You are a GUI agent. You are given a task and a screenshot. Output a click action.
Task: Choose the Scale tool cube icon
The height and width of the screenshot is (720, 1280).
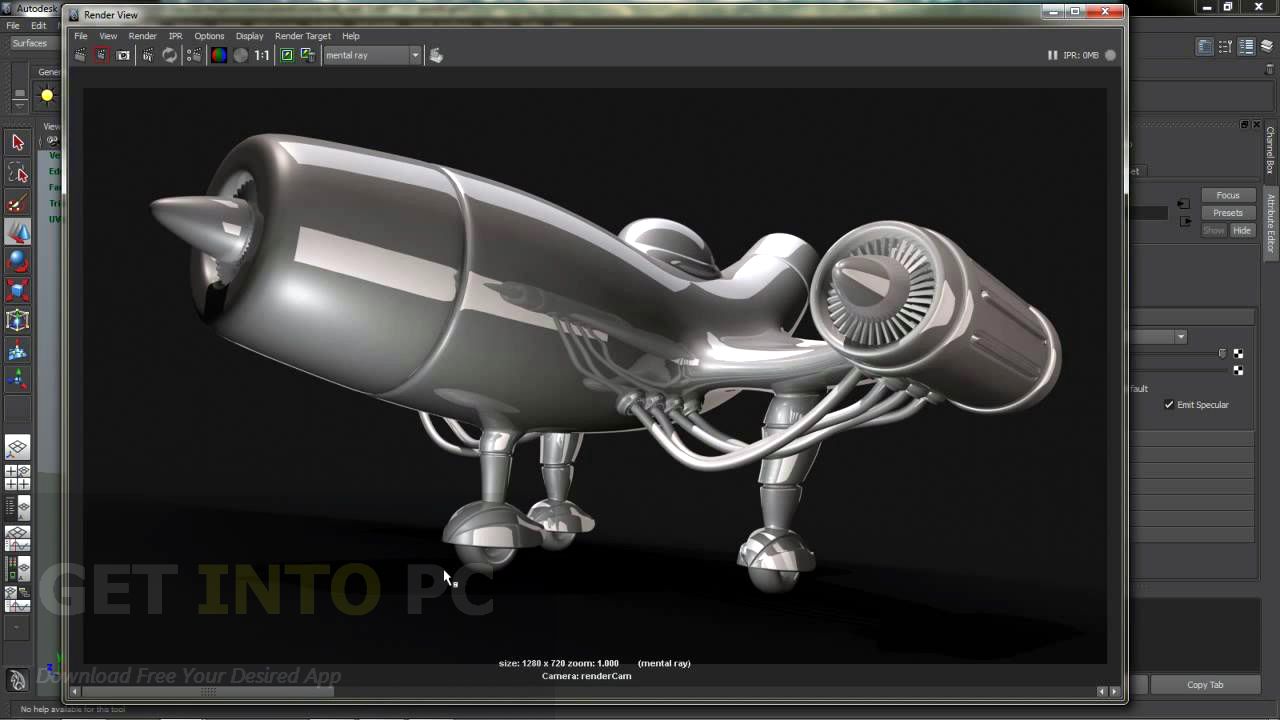point(18,291)
